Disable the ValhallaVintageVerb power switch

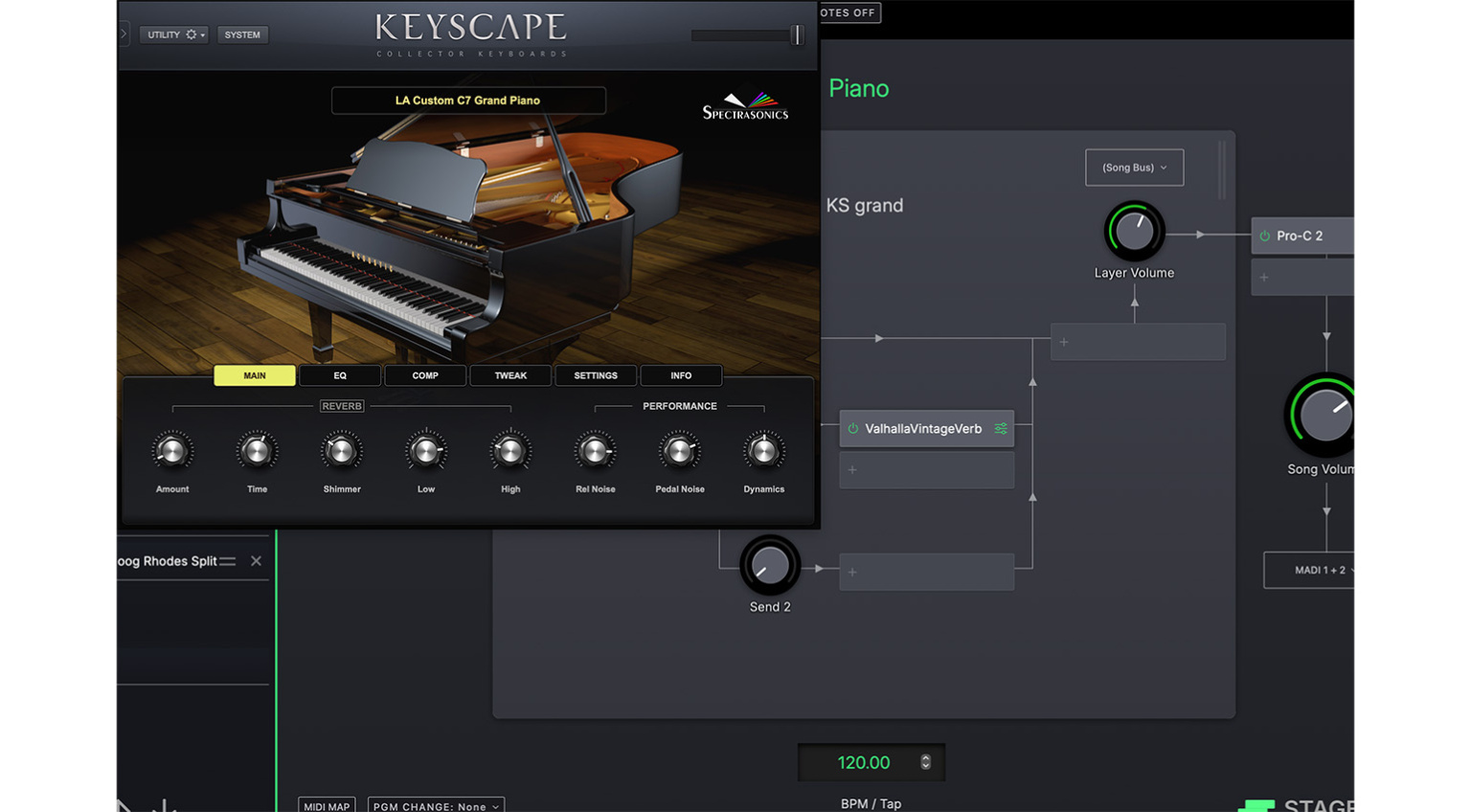coord(855,428)
